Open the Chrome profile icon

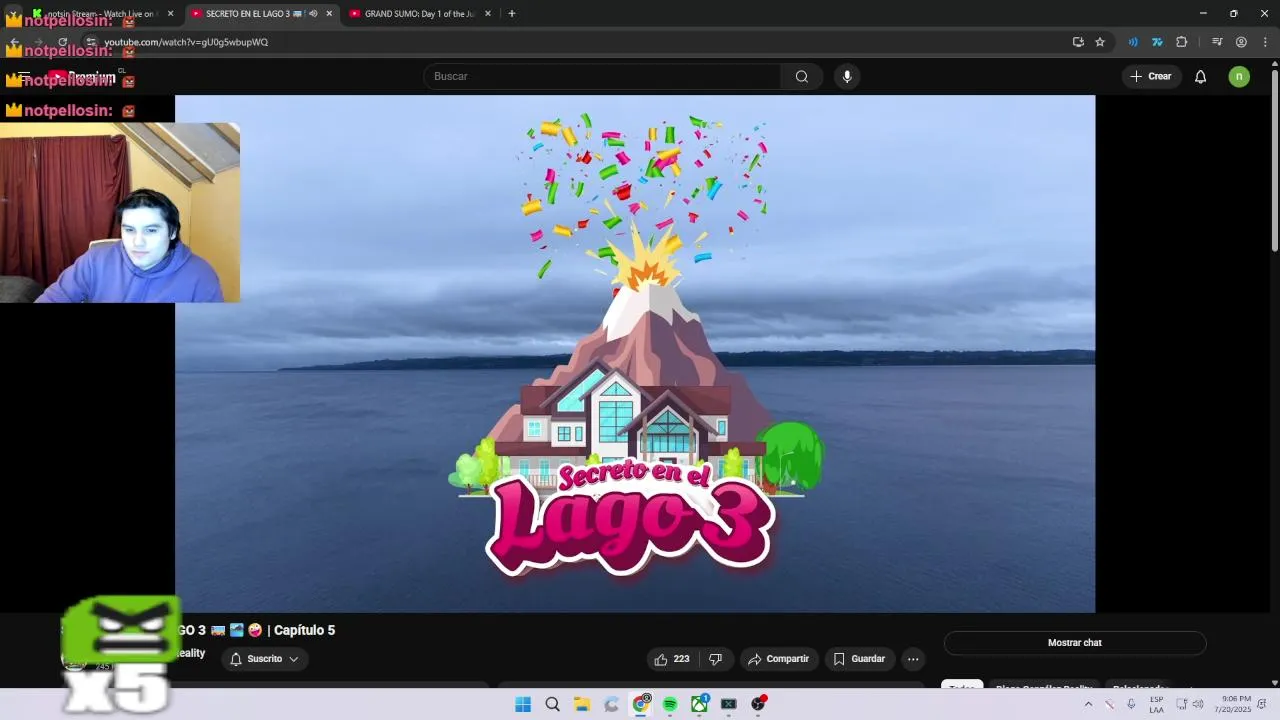[1241, 42]
